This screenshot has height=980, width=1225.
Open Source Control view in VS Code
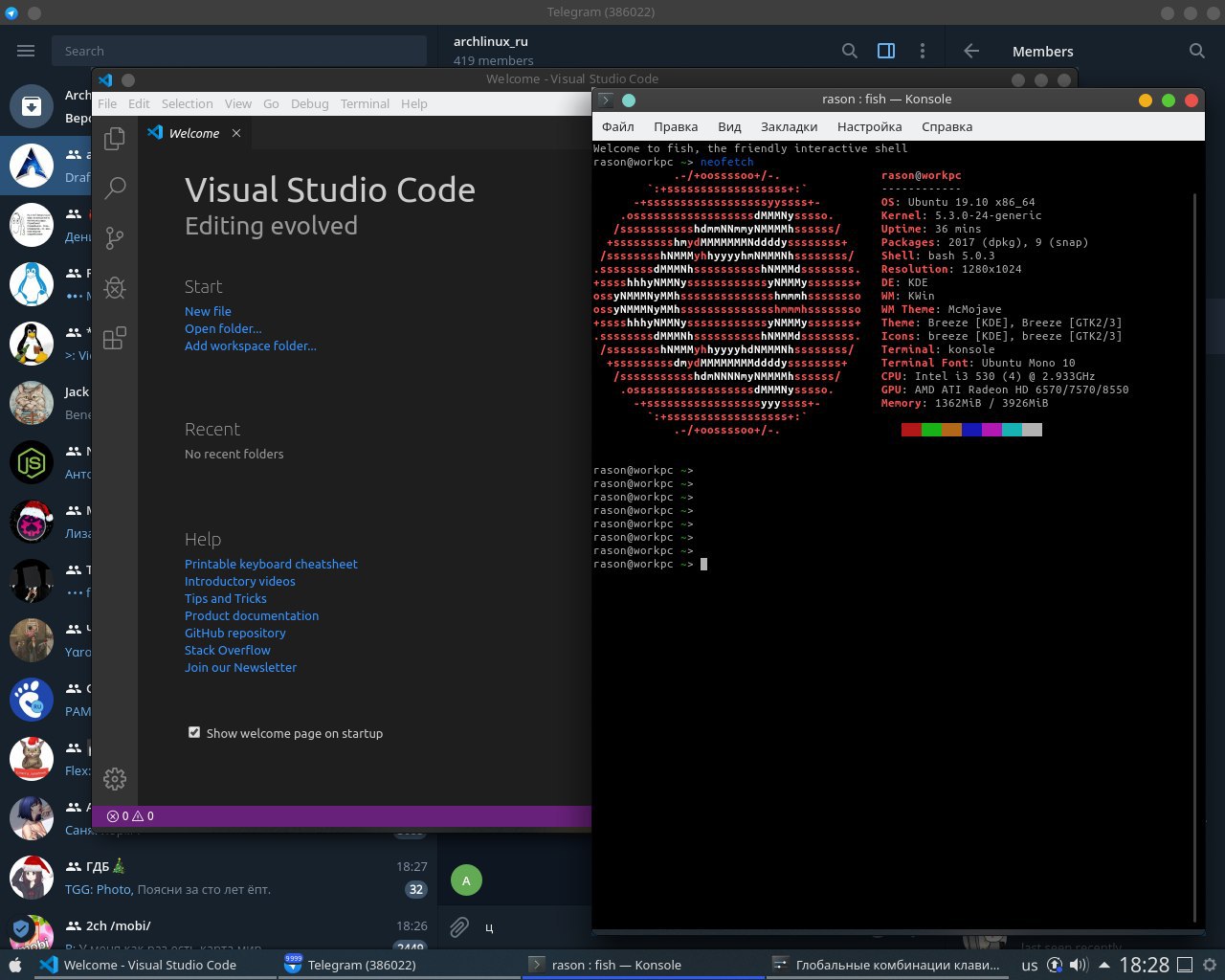pyautogui.click(x=115, y=237)
